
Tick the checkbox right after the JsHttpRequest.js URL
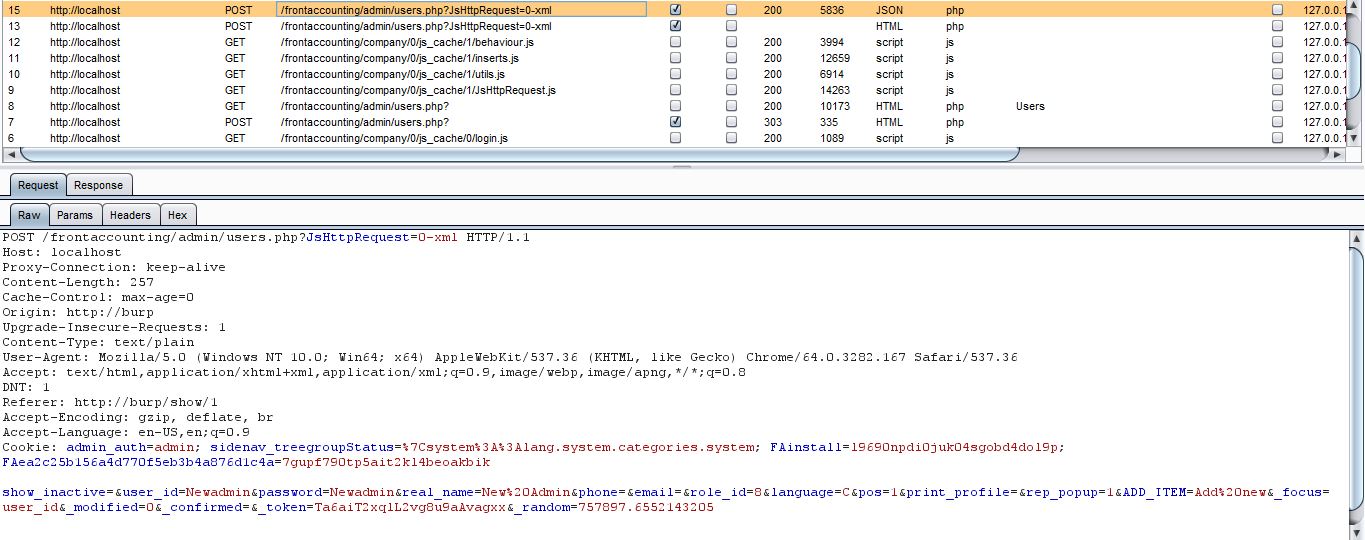(x=675, y=90)
